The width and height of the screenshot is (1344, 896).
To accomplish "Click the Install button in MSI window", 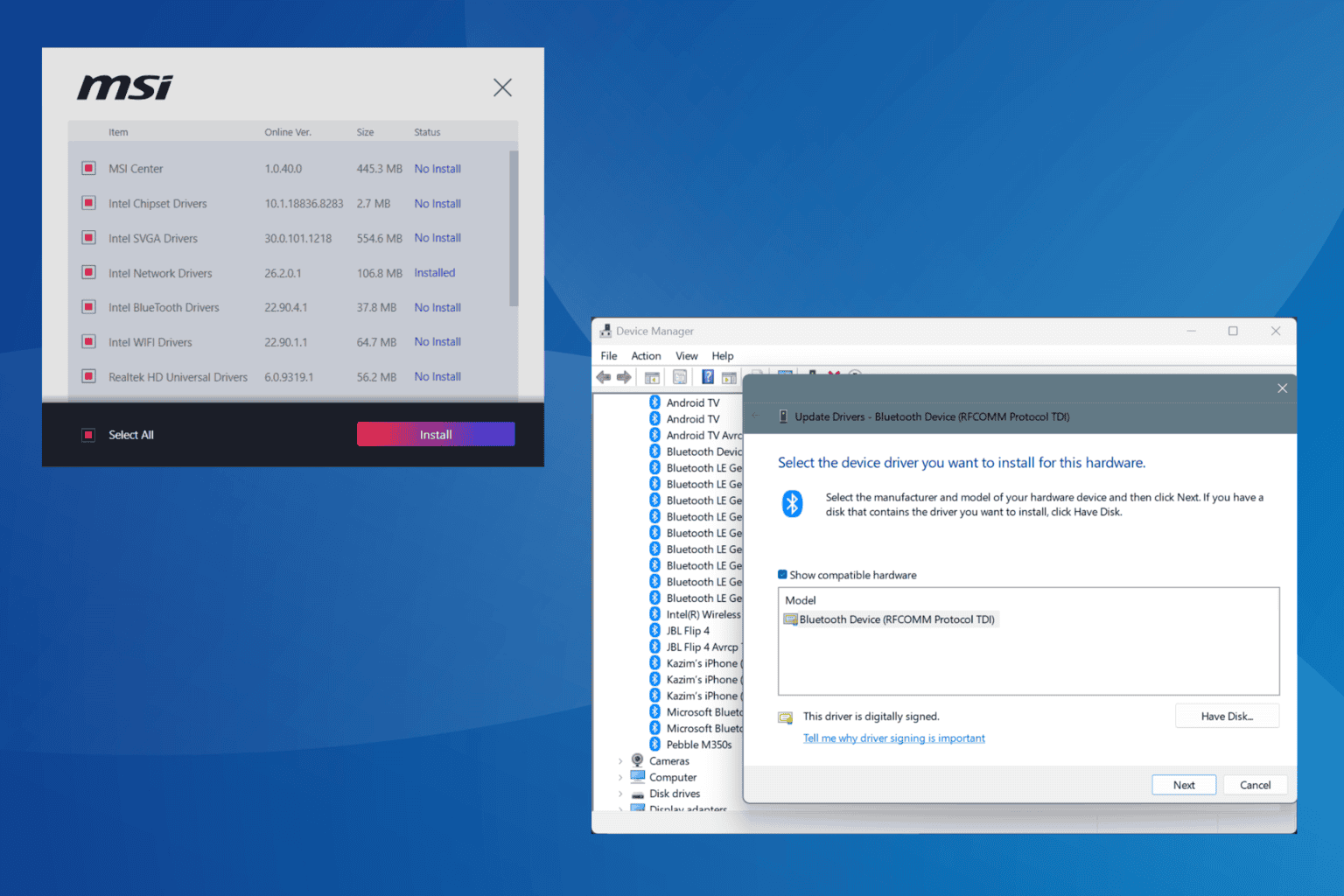I will pos(436,435).
